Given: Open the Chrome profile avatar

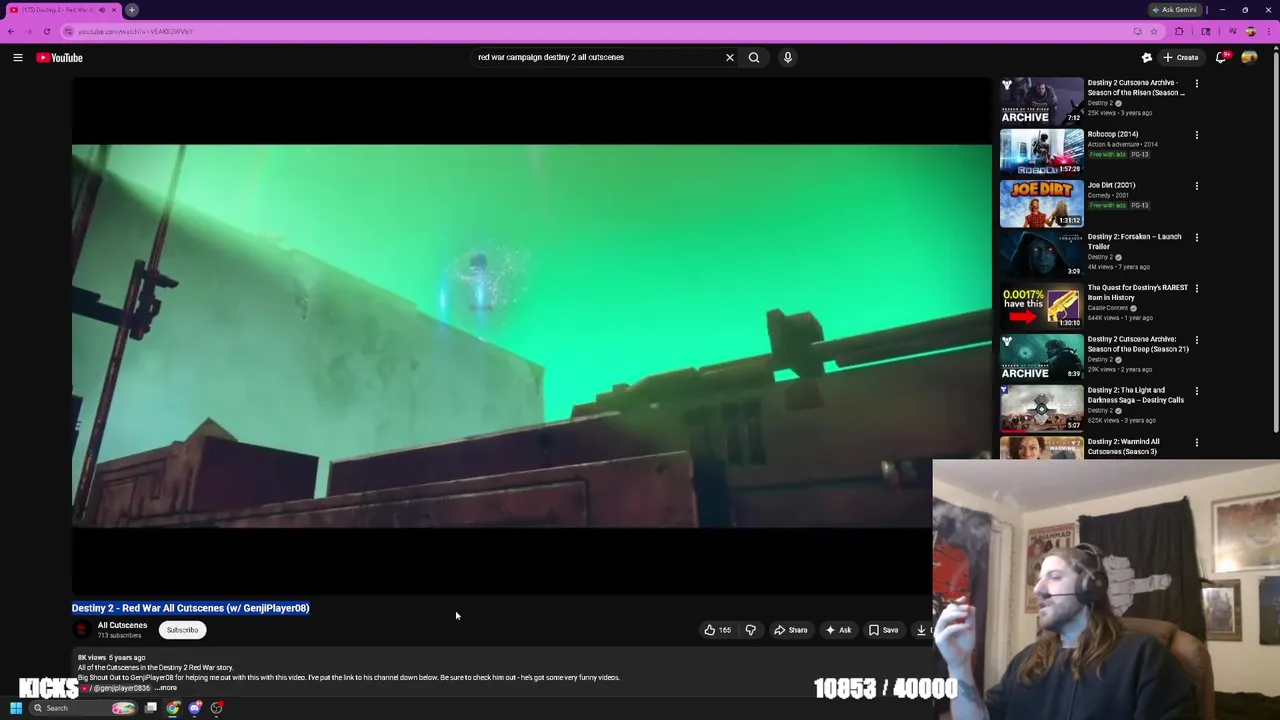Looking at the screenshot, I should [1250, 31].
